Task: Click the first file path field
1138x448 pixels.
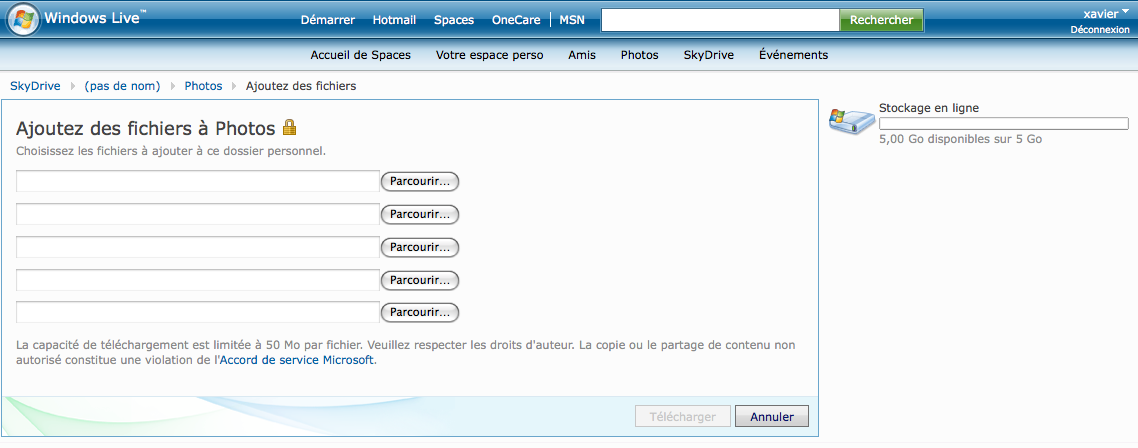Action: point(197,182)
